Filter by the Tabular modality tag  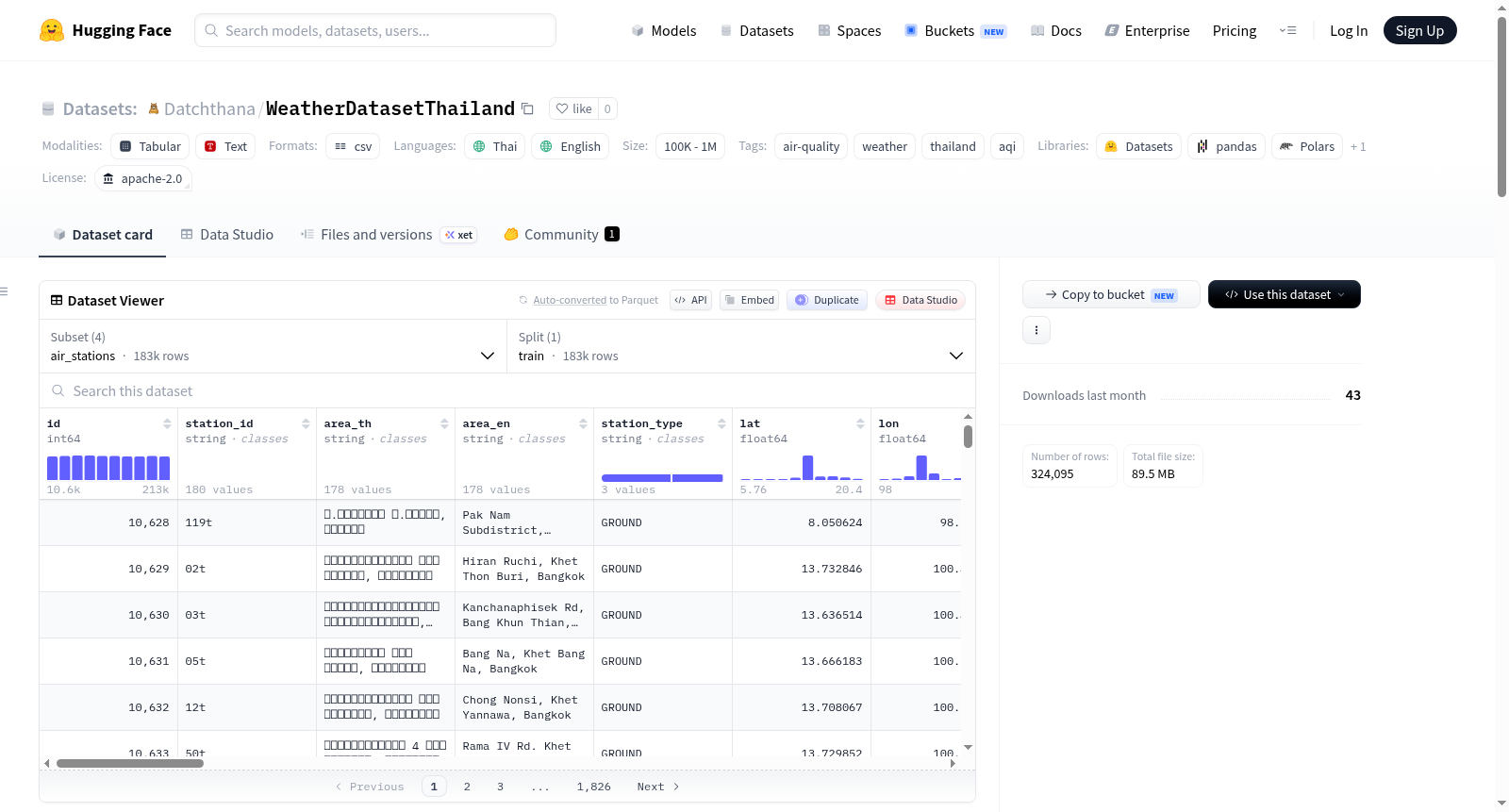151,146
